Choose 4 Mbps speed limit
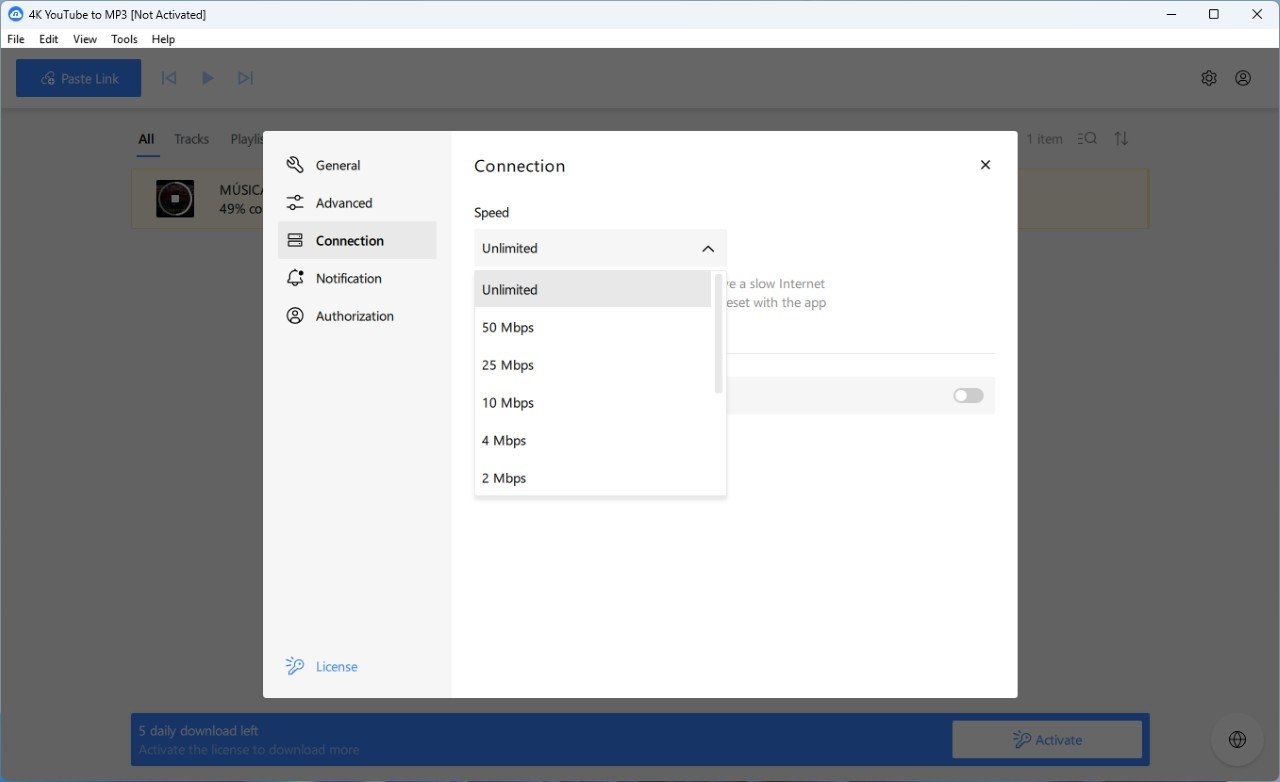The width and height of the screenshot is (1280, 782). click(593, 441)
